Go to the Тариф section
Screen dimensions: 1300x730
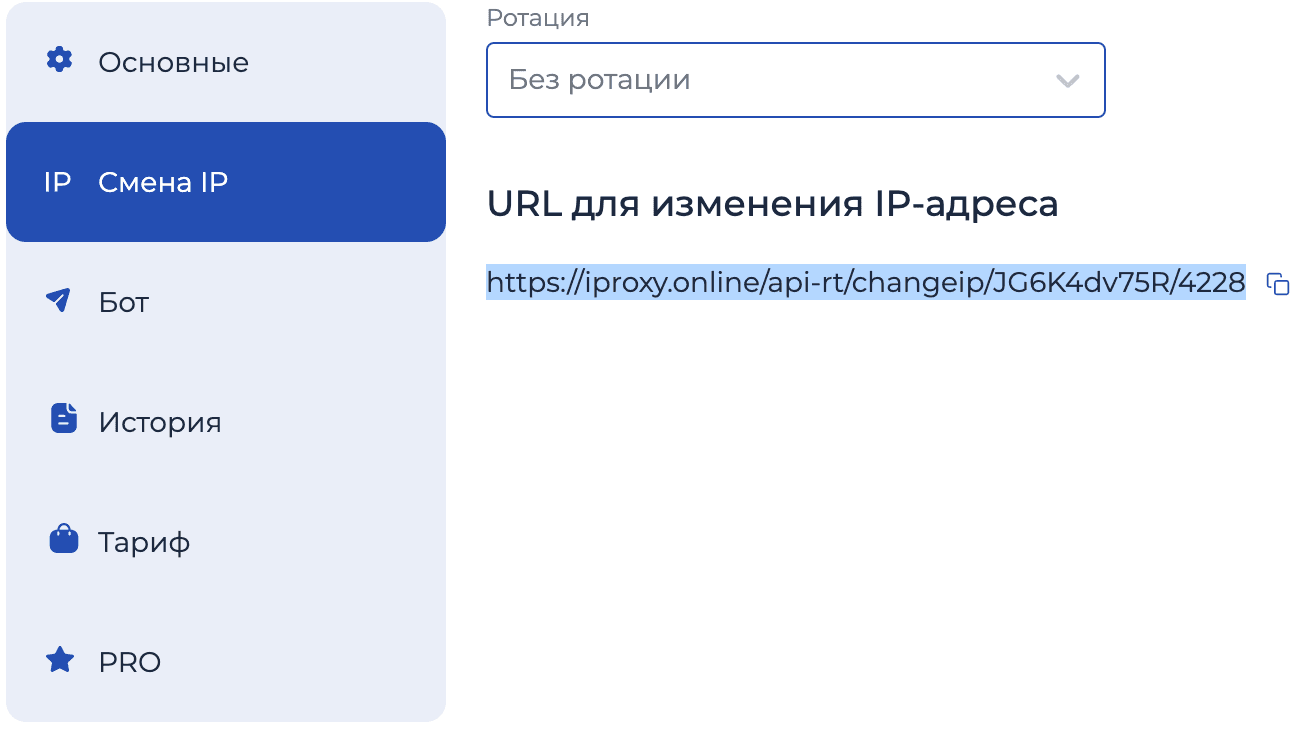pyautogui.click(x=143, y=541)
